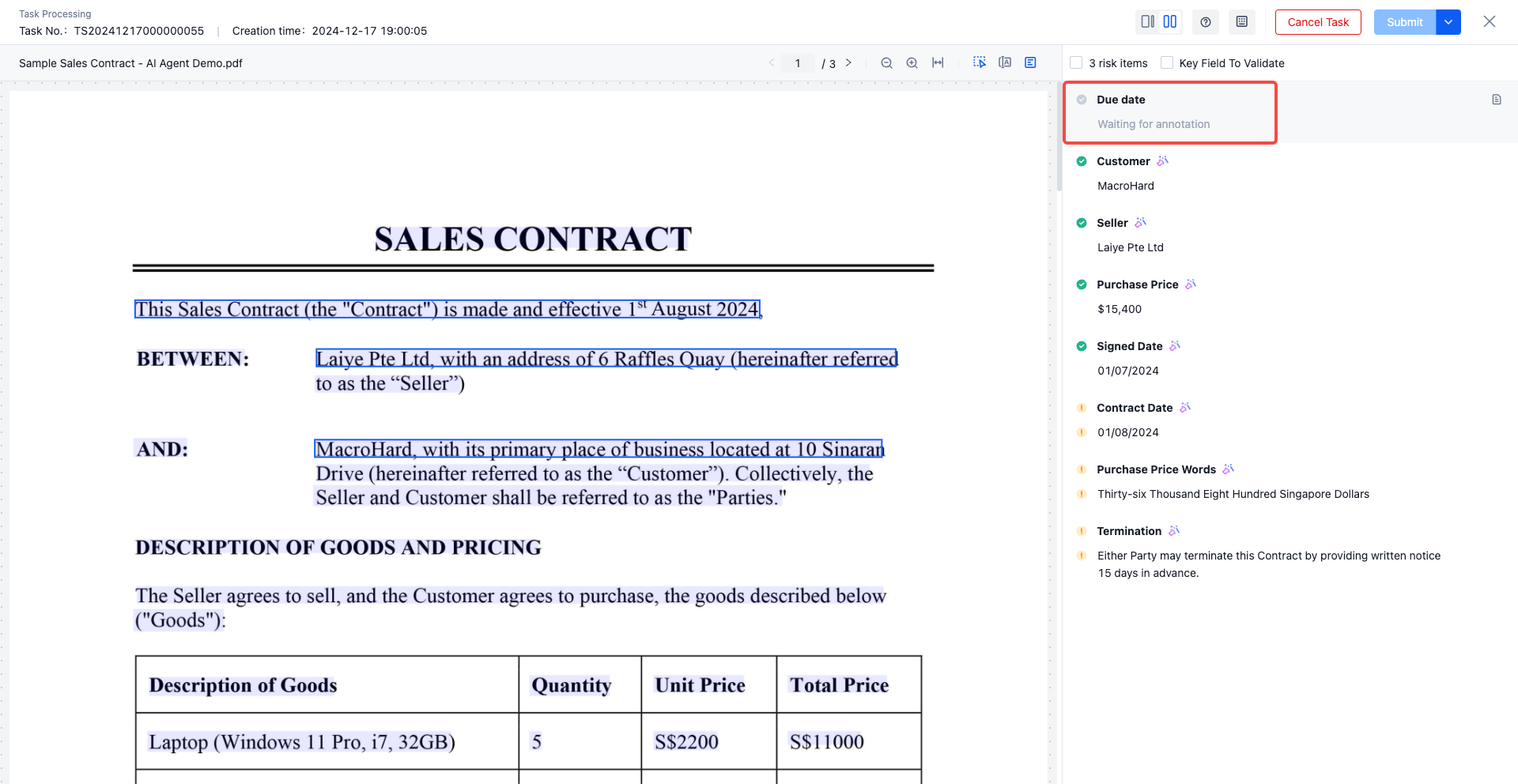This screenshot has height=784, width=1518.
Task: Click the page number input field
Action: 798,63
